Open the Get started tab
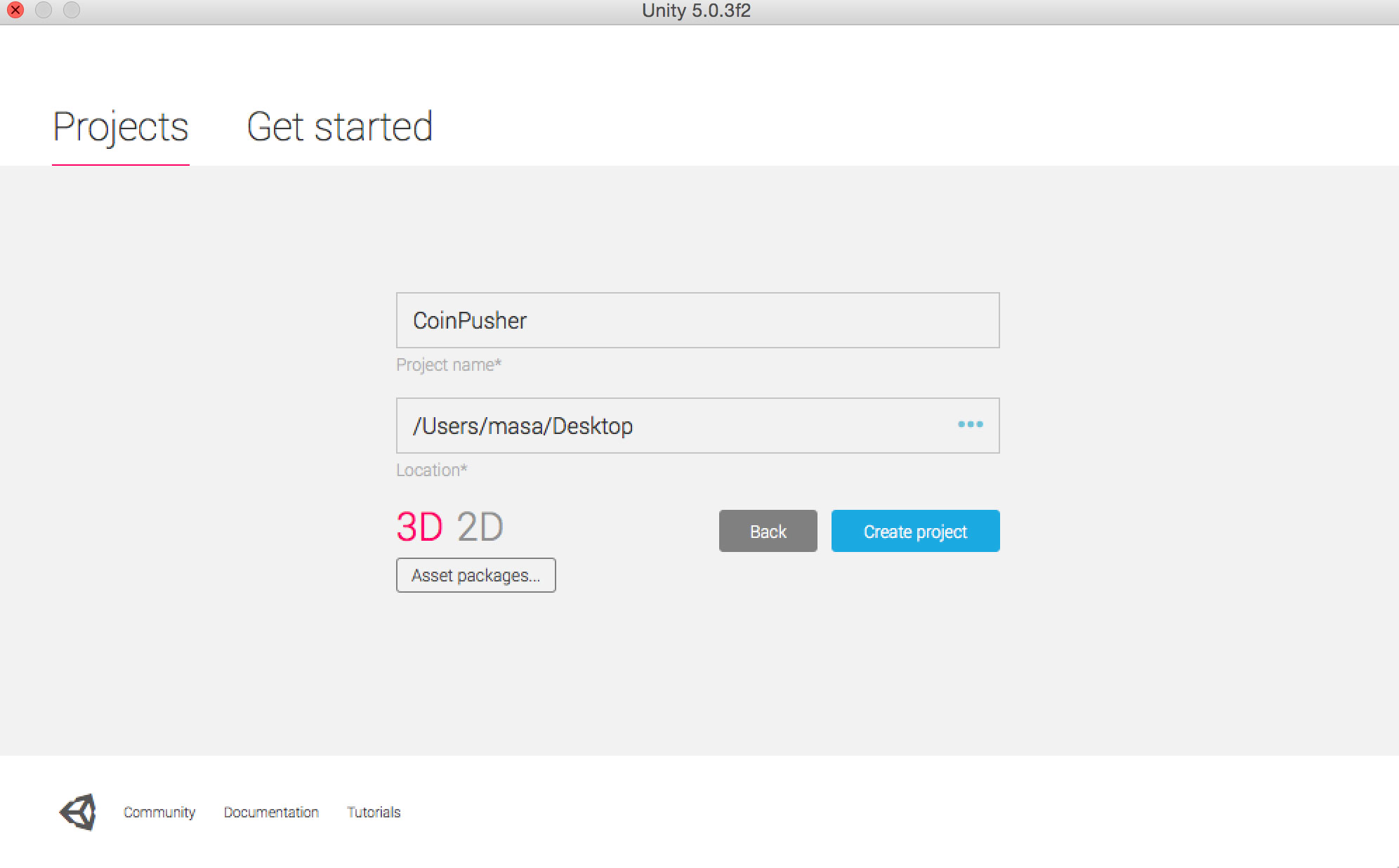Screen dimensions: 1399x868 (339, 127)
